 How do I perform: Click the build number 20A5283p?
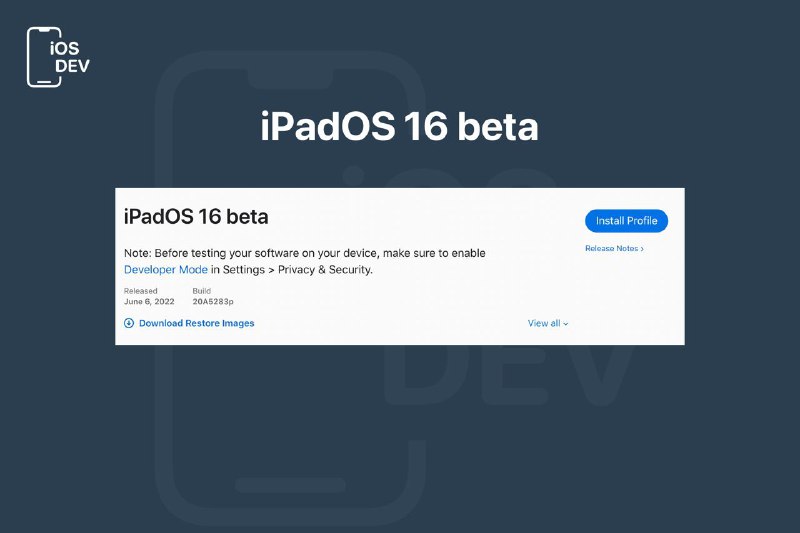(x=213, y=301)
